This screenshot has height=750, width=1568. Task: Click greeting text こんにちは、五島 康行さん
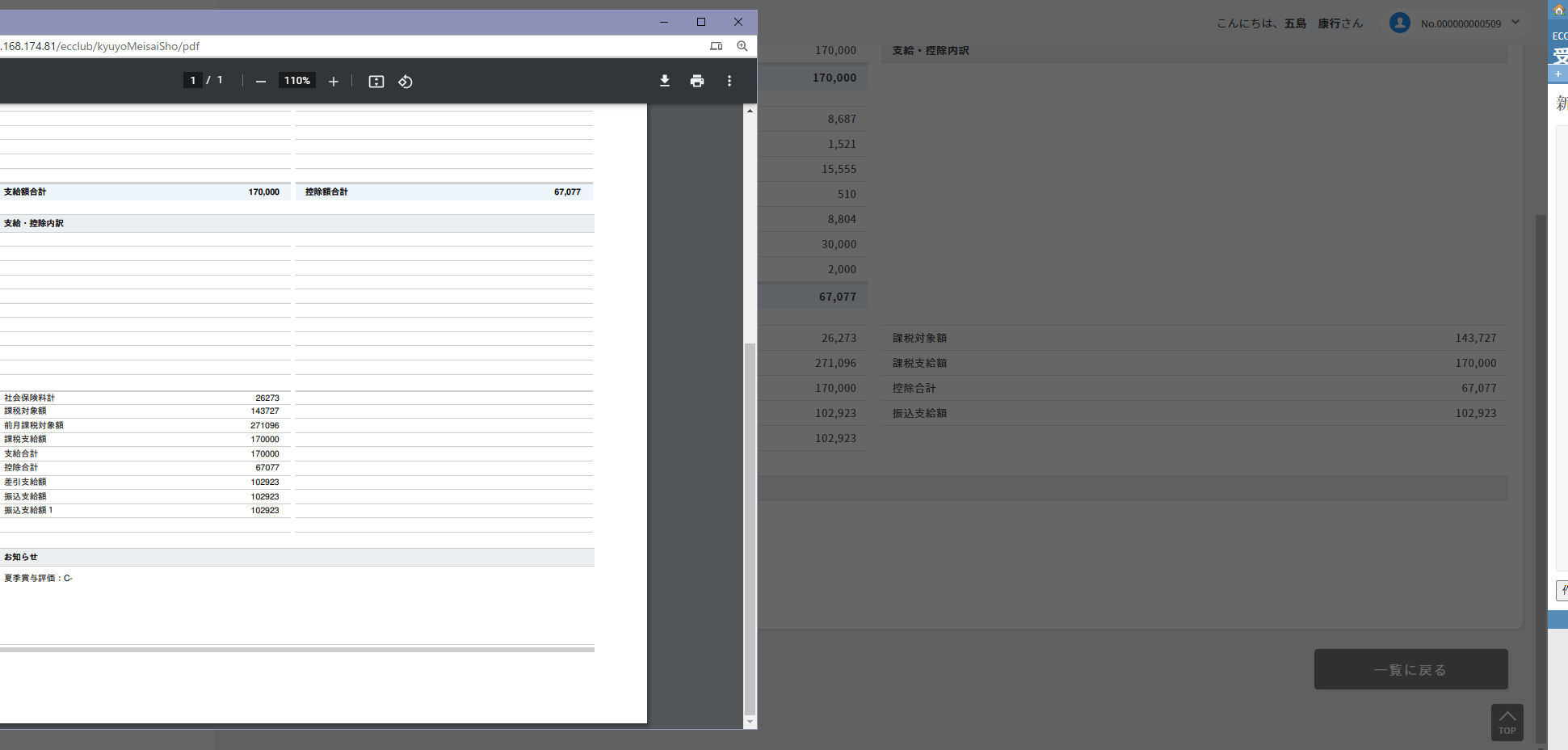click(x=1289, y=23)
